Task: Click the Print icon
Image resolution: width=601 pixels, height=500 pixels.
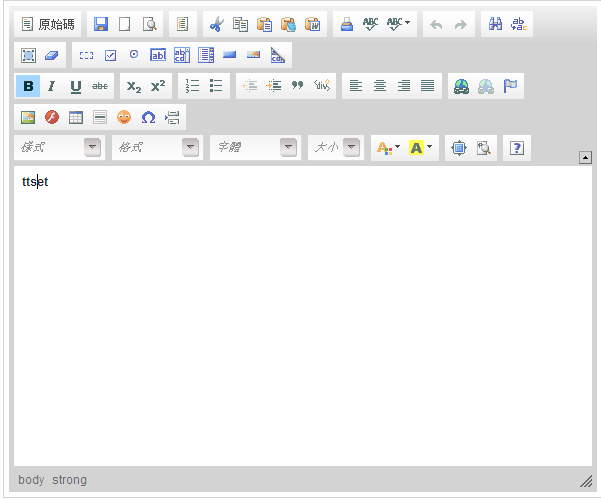Action: pyautogui.click(x=346, y=24)
